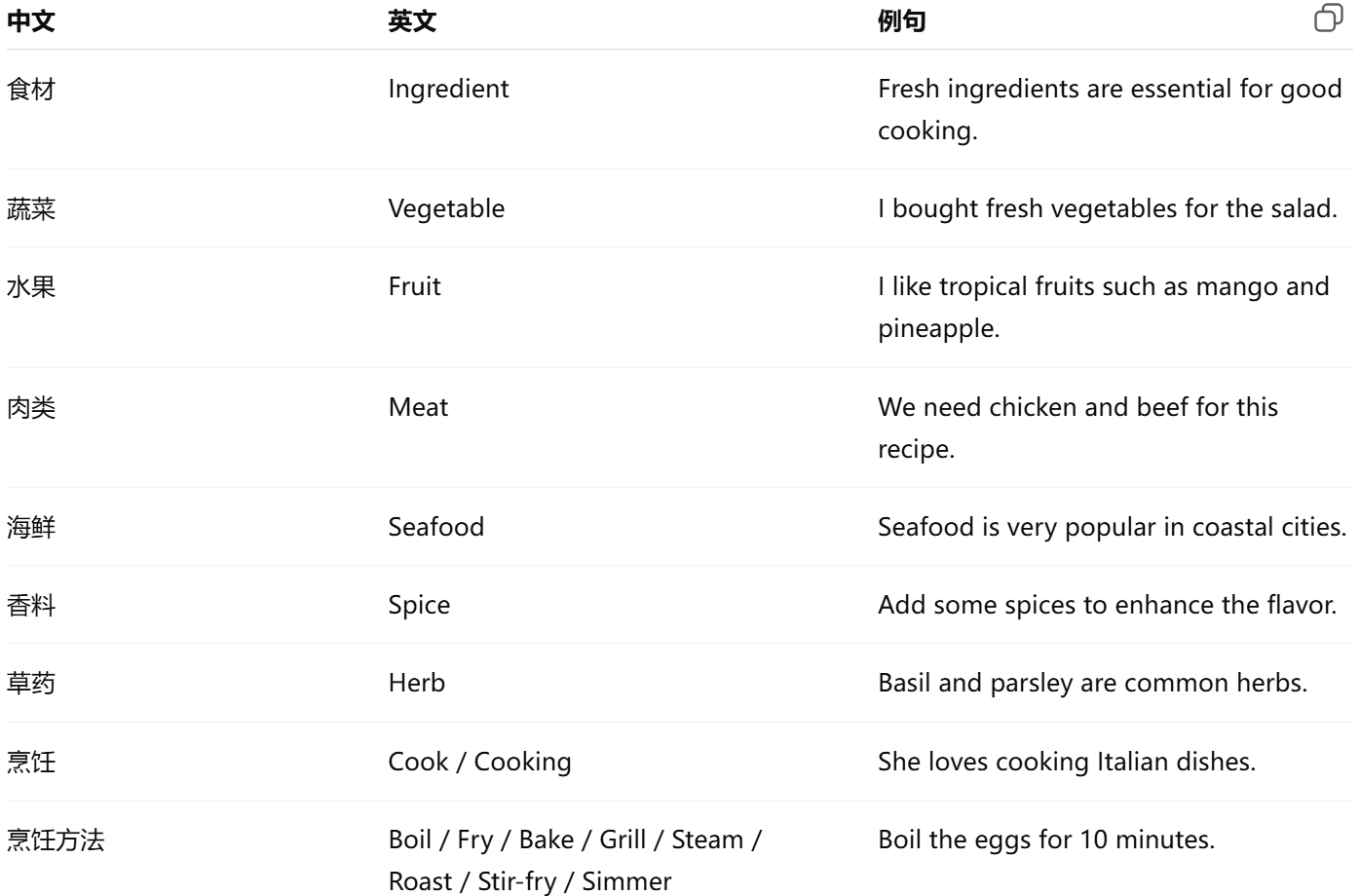The image size is (1360, 896).
Task: Select the Cook / Cooking cell
Action: pyautogui.click(x=479, y=762)
